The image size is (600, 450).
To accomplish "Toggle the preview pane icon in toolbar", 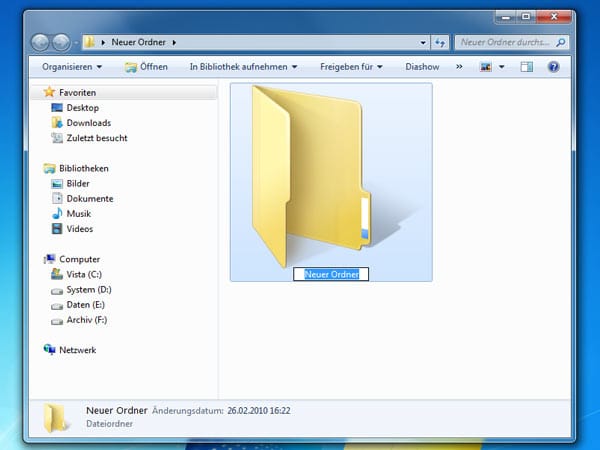I will click(x=525, y=67).
